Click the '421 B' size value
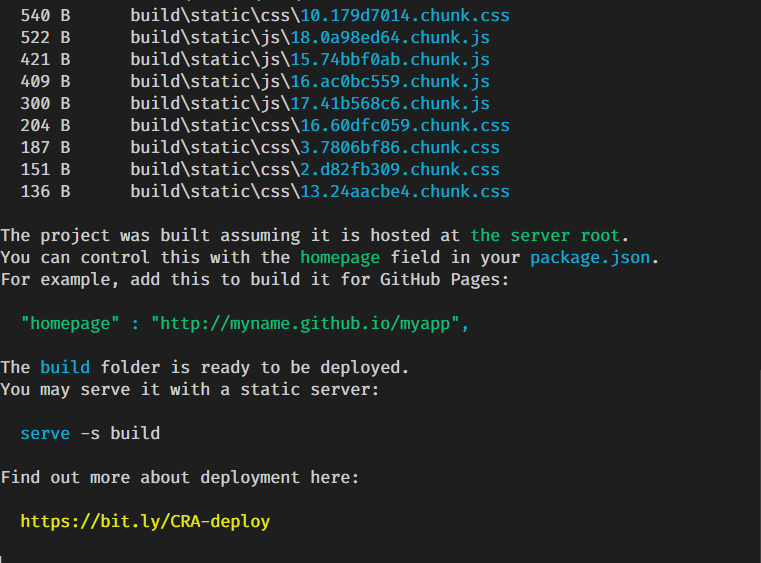The image size is (761, 563). pos(45,59)
